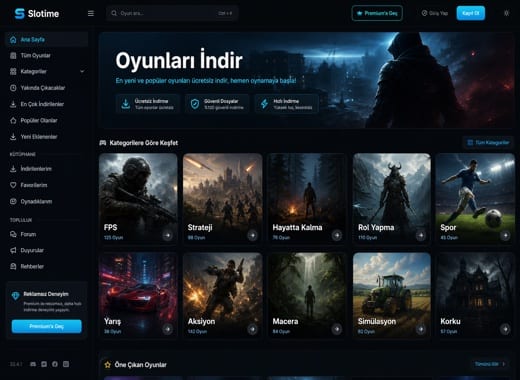The height and width of the screenshot is (380, 520).
Task: Click the Slotime logo
Action: [37, 14]
